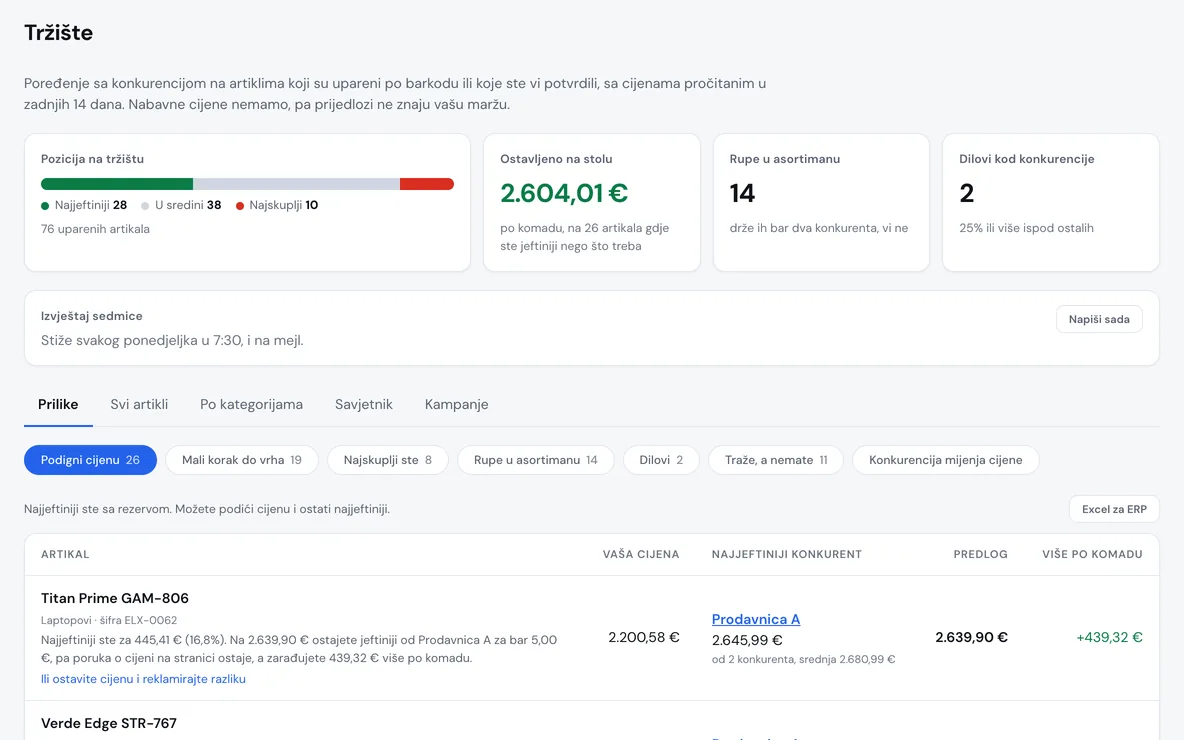Screen dimensions: 1184x740
Task: Select Konkurencija mijenja cijene filter
Action: [945, 460]
